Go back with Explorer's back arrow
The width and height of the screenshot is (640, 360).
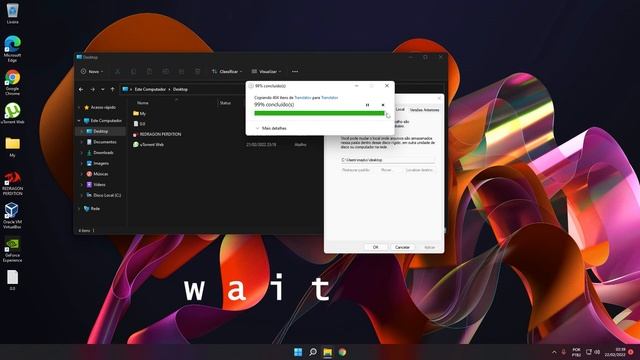[x=81, y=89]
